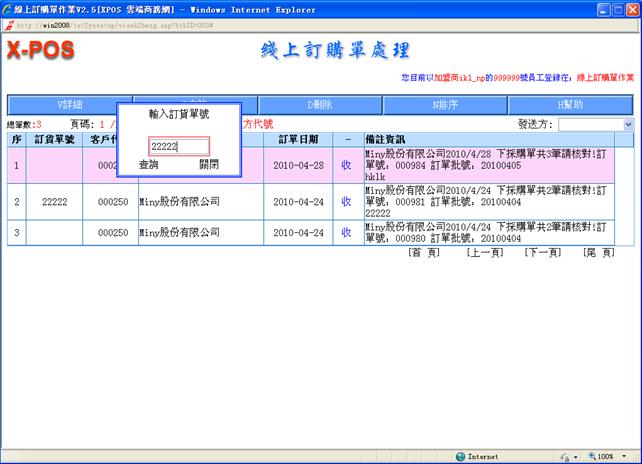Screen dimensions: 642x464
Task: Choose the N排序 menu button
Action: (445, 105)
